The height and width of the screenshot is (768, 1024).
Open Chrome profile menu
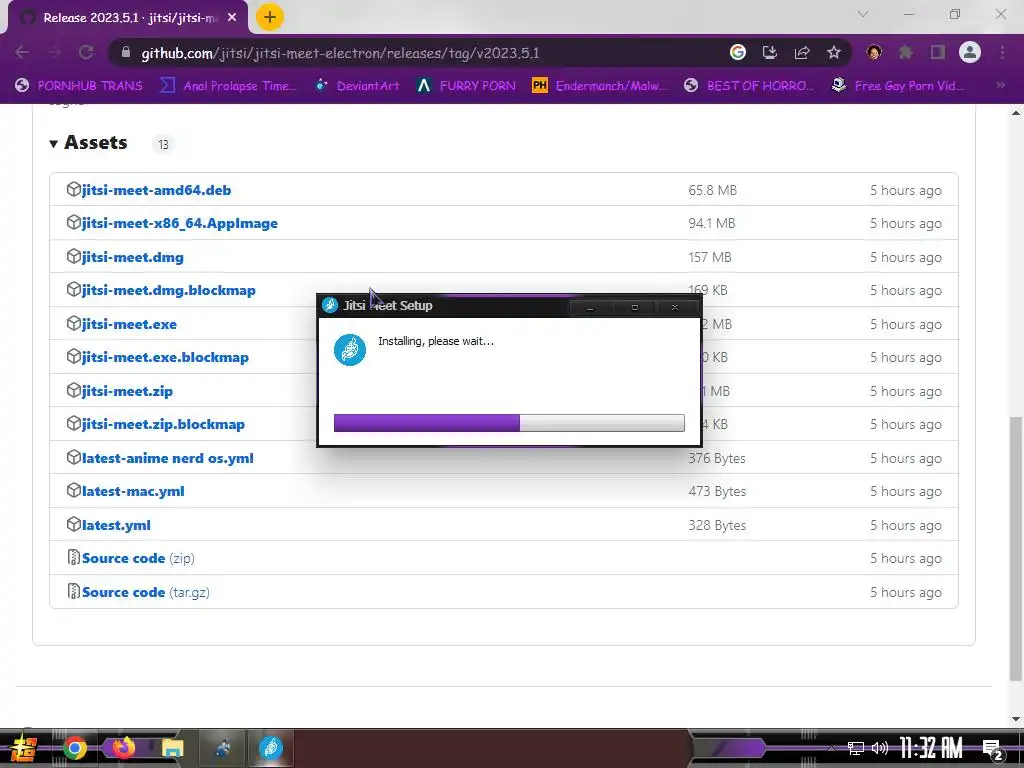pyautogui.click(x=970, y=52)
